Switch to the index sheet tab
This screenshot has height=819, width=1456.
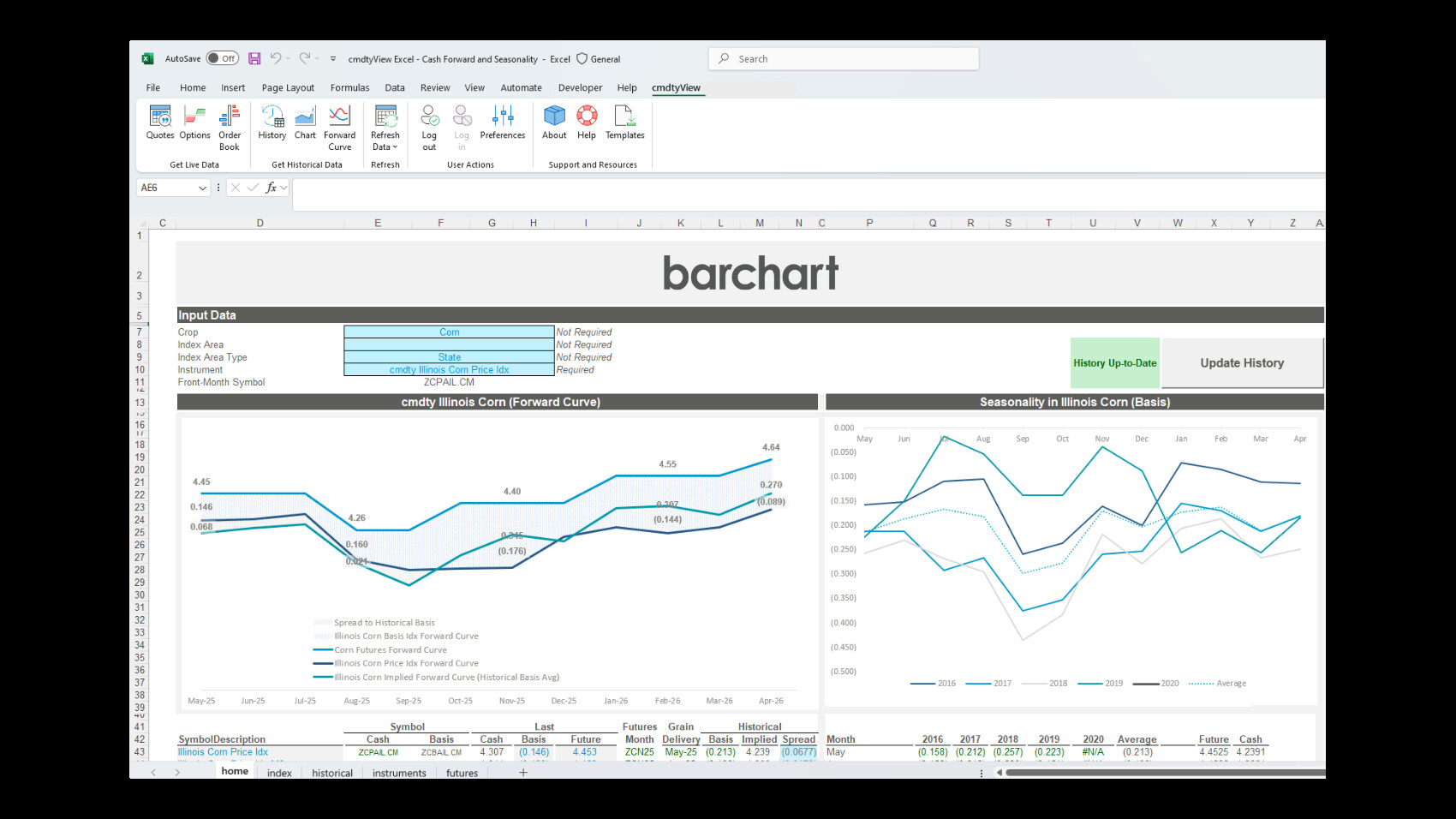[x=279, y=773]
